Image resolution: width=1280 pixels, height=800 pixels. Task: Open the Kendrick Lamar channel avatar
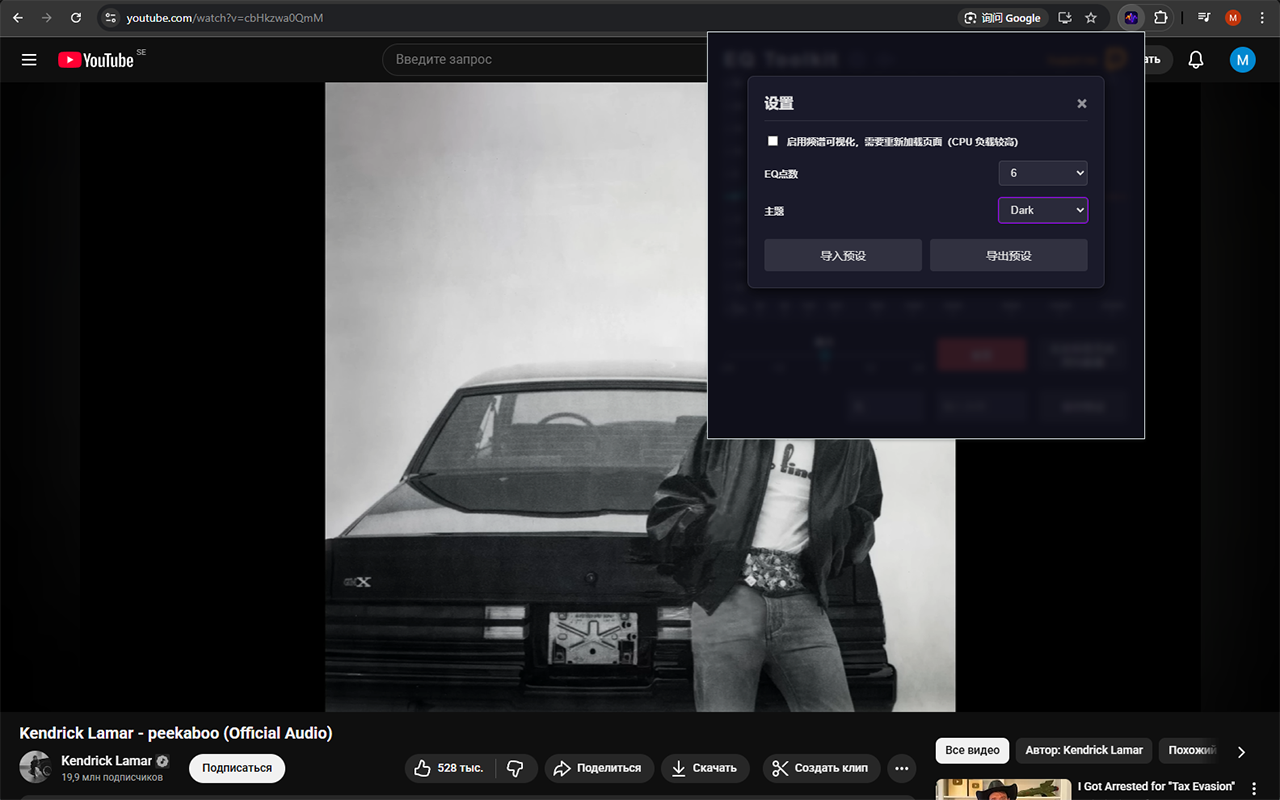coord(35,767)
